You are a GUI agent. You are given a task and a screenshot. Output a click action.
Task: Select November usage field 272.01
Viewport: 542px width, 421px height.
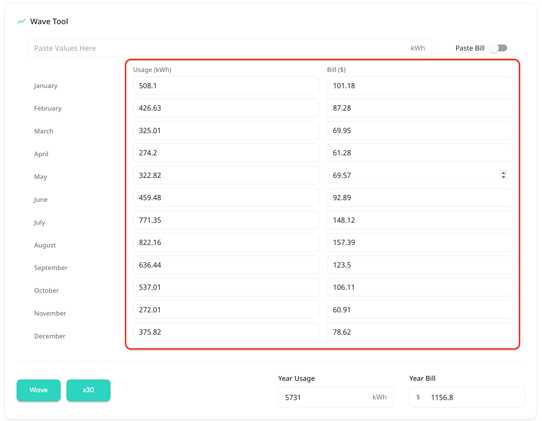pos(226,310)
